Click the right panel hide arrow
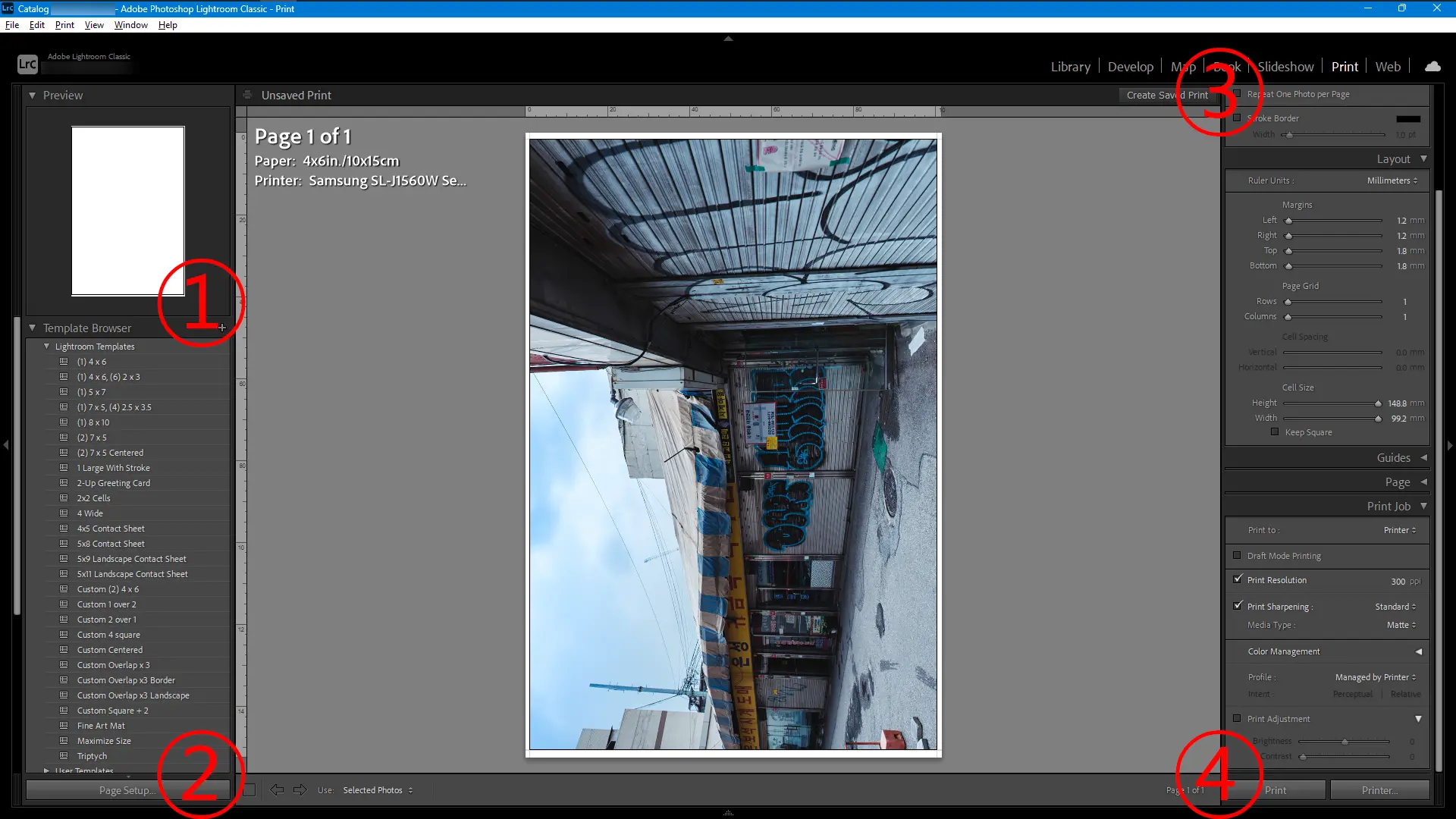This screenshot has width=1456, height=819. (1450, 445)
